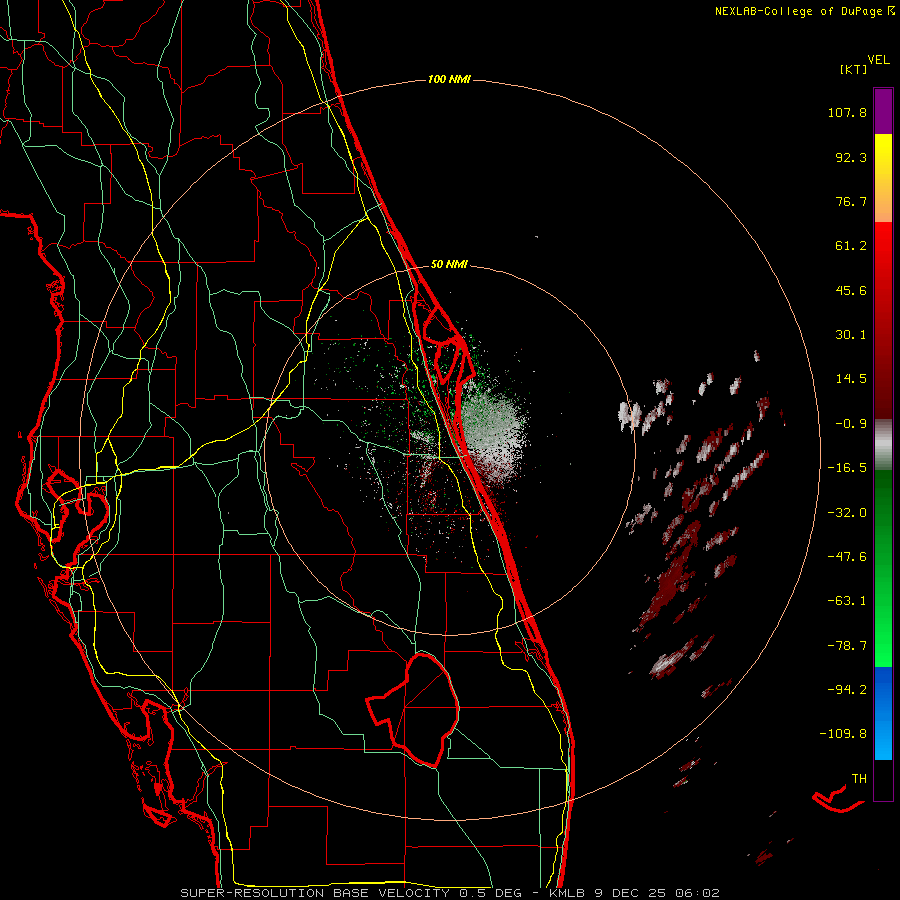Pick the purple top segment of color bar
Image resolution: width=900 pixels, height=900 pixels.
(x=883, y=111)
